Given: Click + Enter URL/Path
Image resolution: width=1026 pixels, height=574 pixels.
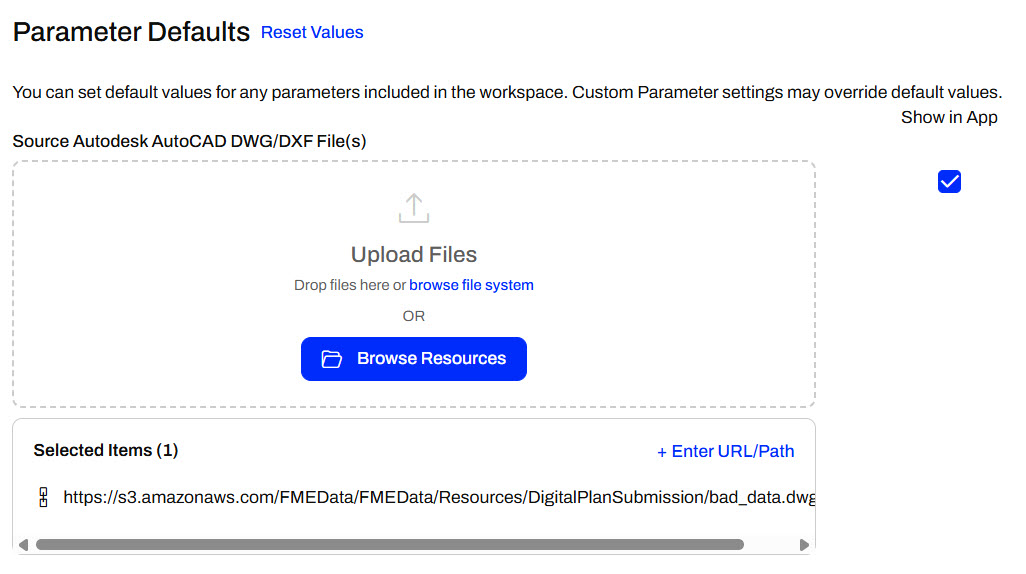Looking at the screenshot, I should pyautogui.click(x=725, y=451).
